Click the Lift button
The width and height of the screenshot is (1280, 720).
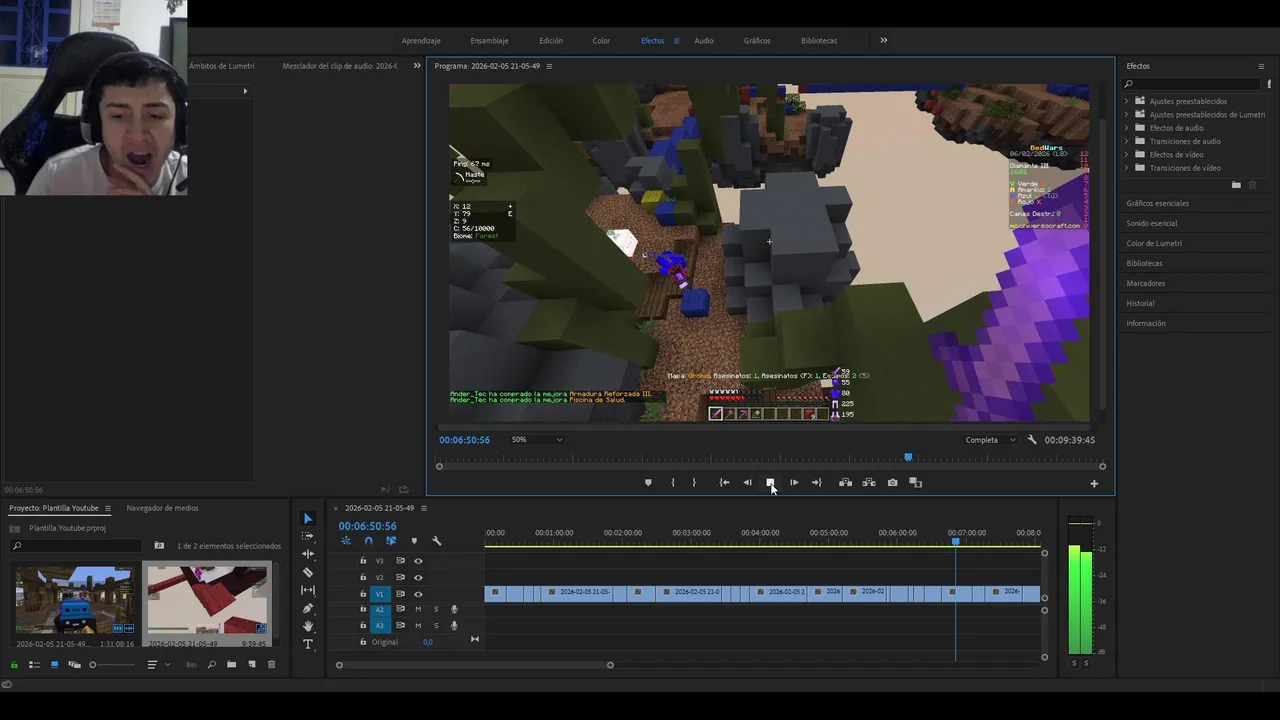click(x=845, y=483)
